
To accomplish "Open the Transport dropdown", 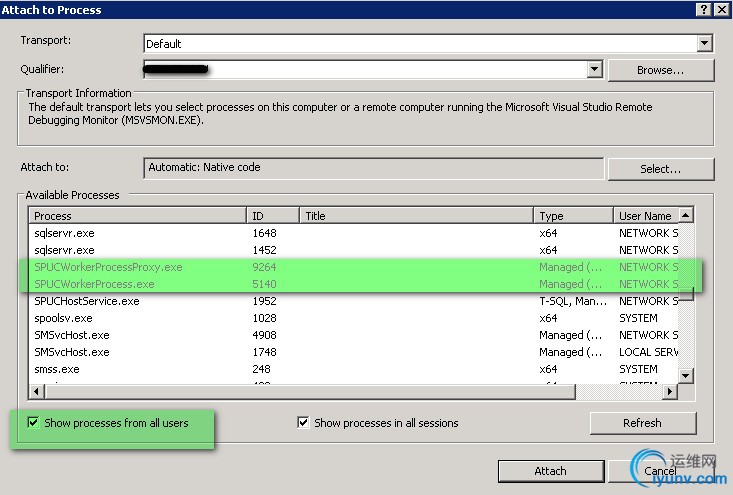I will click(x=704, y=43).
